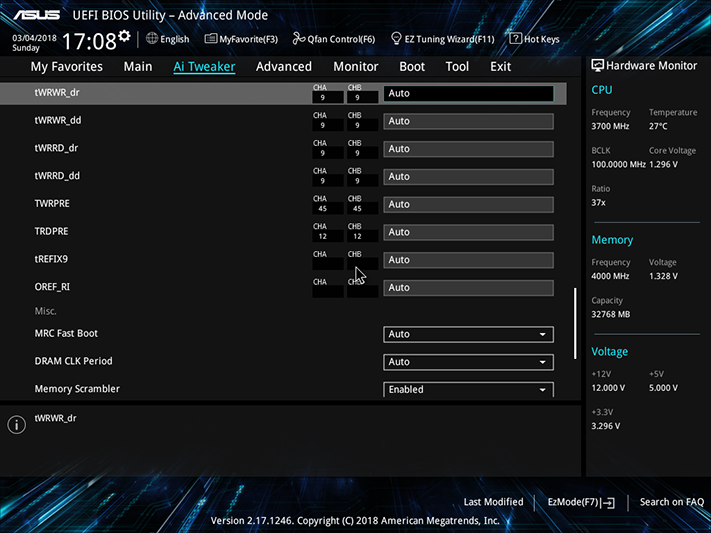The image size is (711, 533).
Task: Launch EZ Tuning Wizard lightbulb icon
Action: pyautogui.click(x=396, y=39)
